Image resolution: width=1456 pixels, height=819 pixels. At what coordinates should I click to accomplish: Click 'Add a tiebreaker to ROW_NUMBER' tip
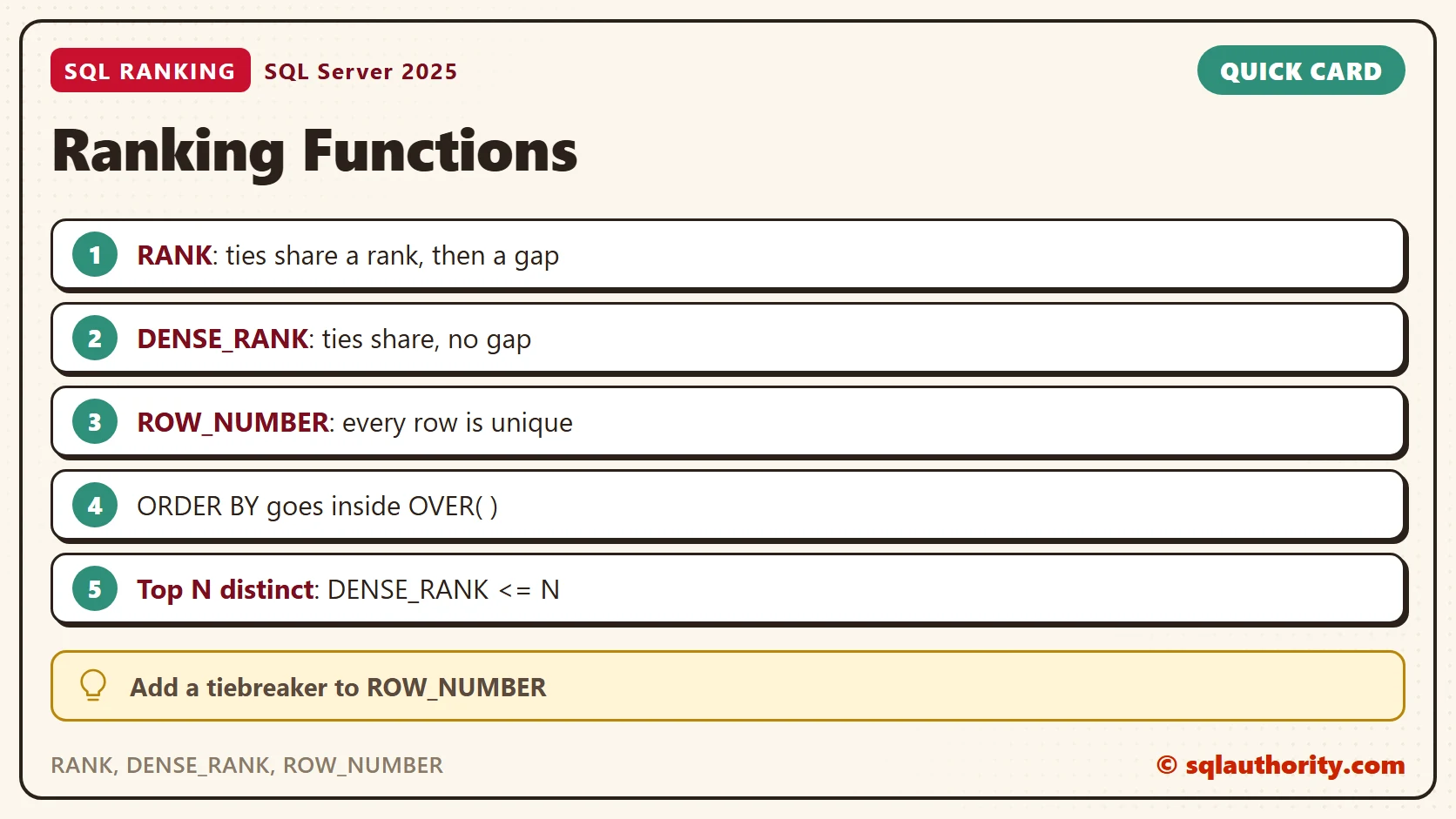728,686
